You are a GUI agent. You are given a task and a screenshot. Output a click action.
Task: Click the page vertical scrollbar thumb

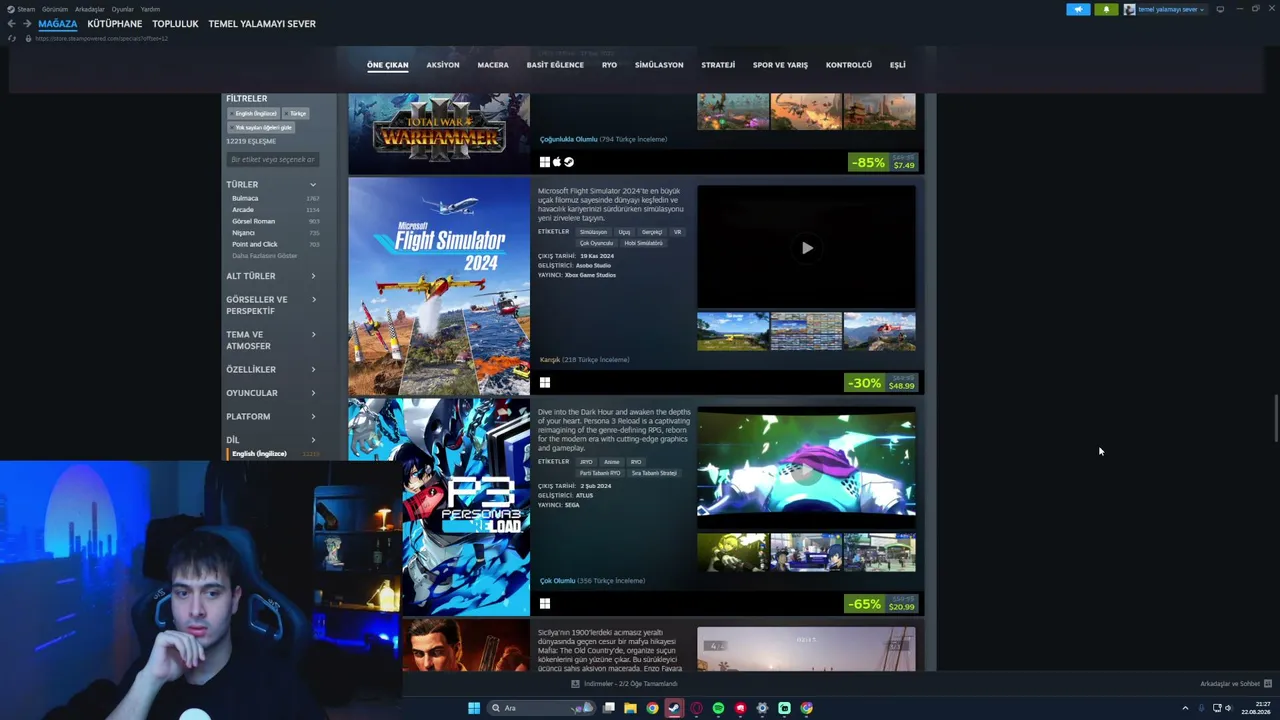(x=1275, y=419)
